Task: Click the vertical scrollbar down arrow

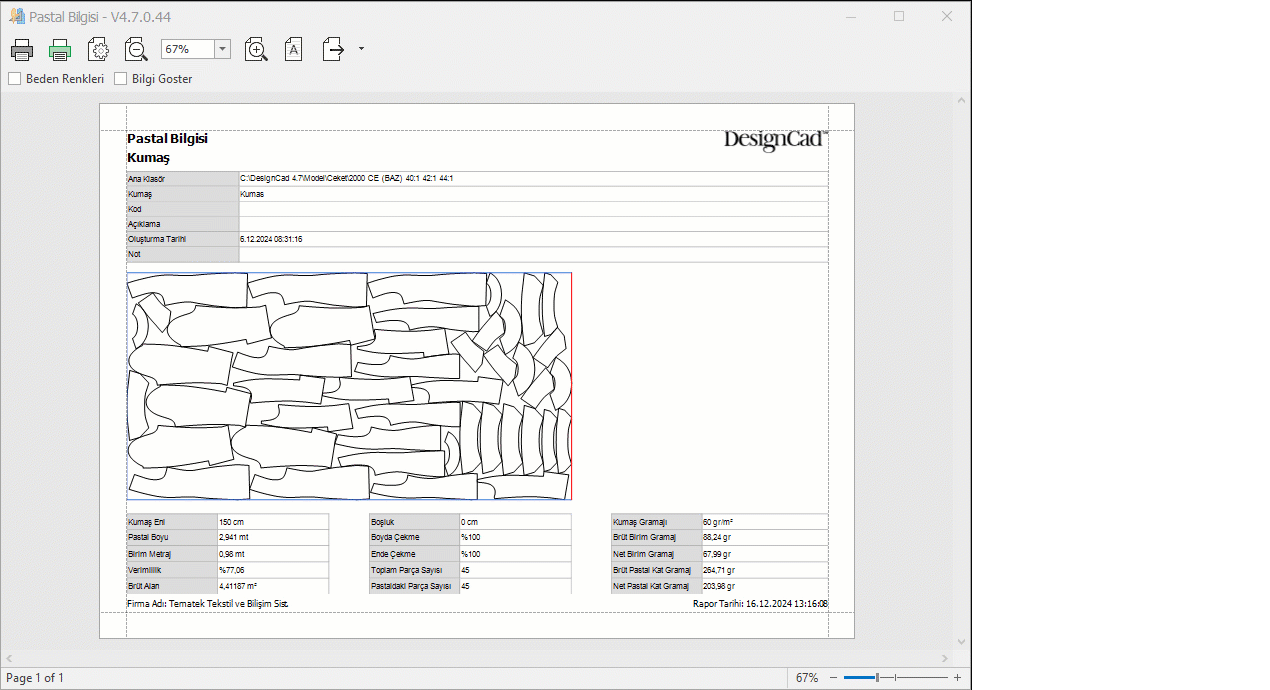Action: [x=962, y=641]
